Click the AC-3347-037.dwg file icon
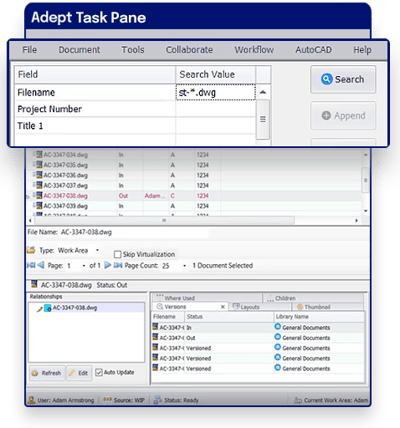Screen dimensions: 400x428 coord(39,185)
